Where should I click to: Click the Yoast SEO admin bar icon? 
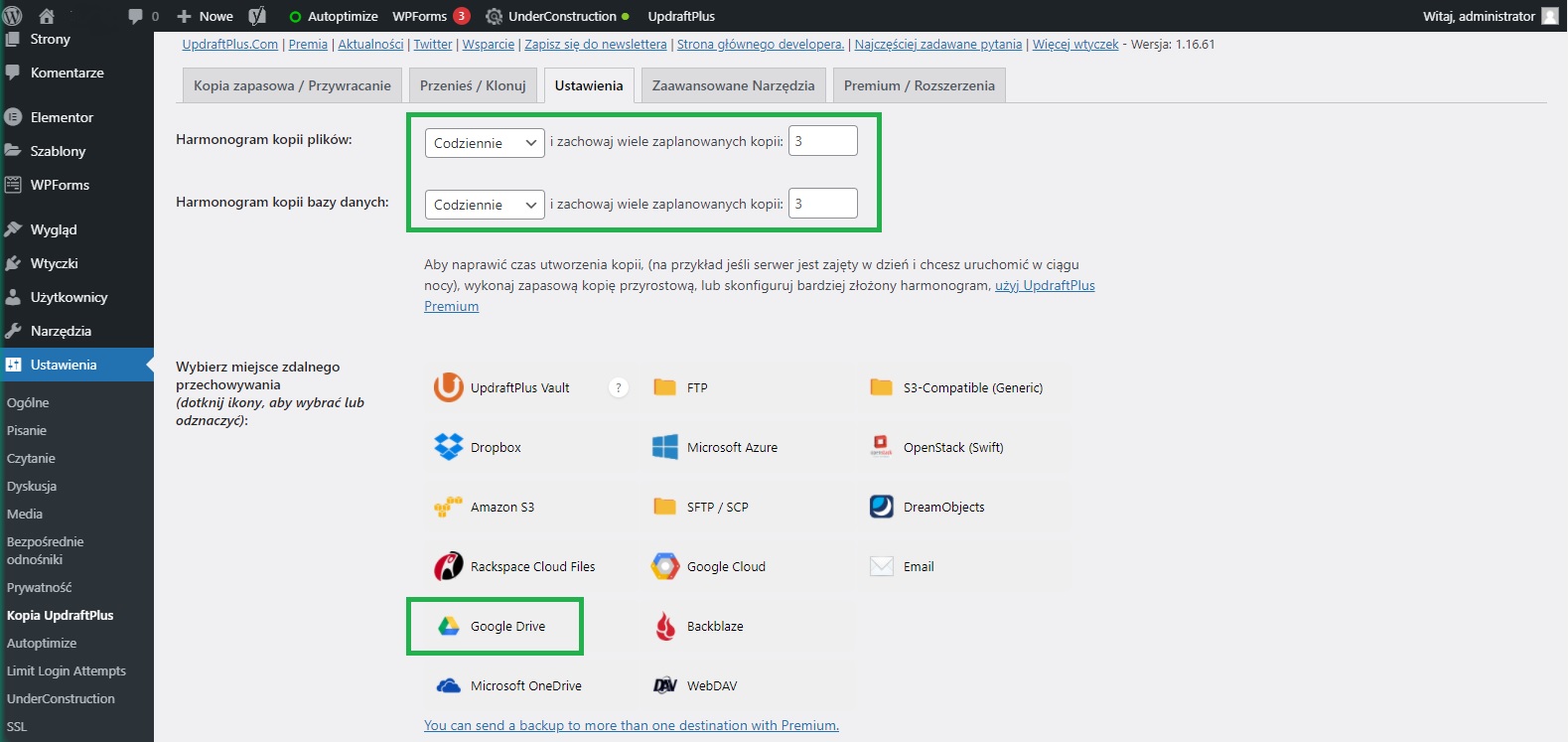coord(257,16)
